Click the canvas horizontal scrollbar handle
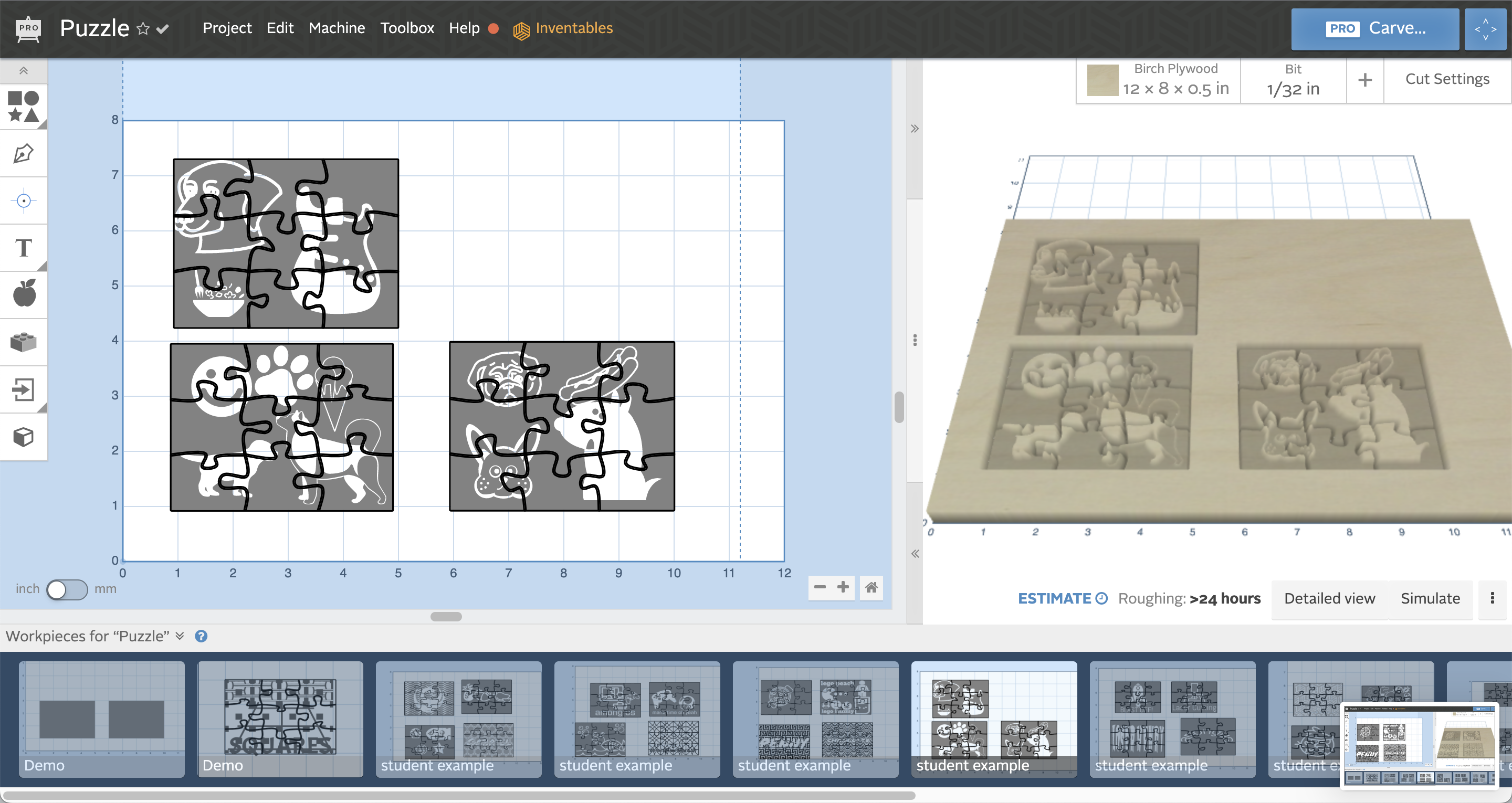The image size is (1512, 803). click(x=446, y=616)
